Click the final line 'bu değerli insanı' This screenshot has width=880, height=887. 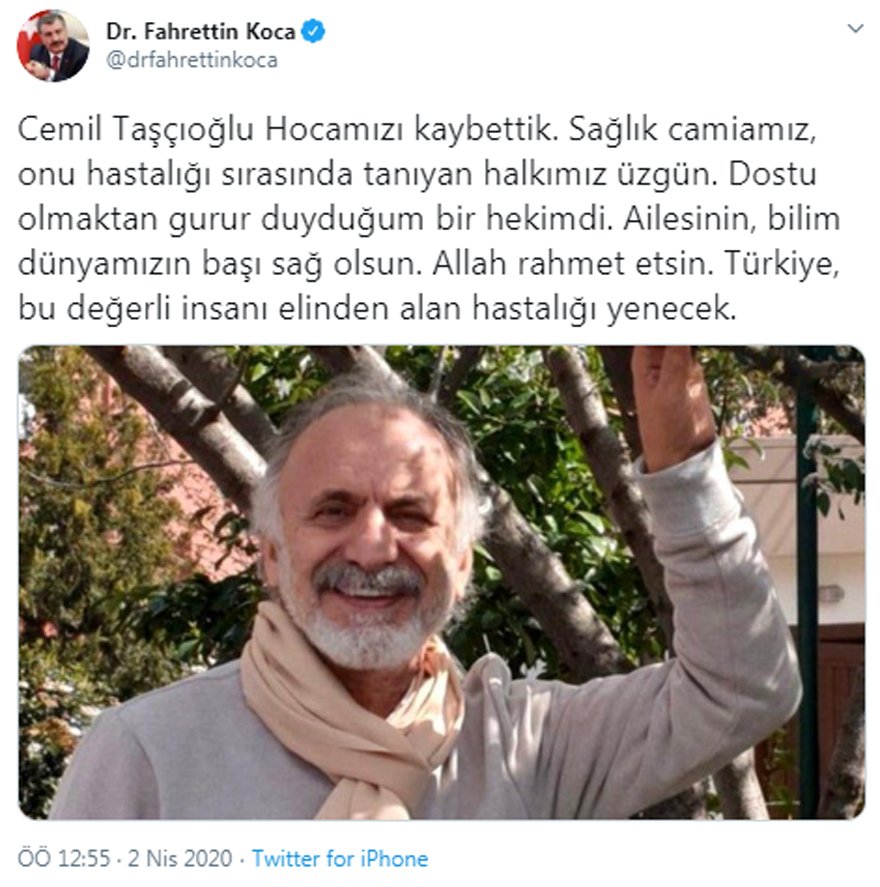[x=377, y=309]
